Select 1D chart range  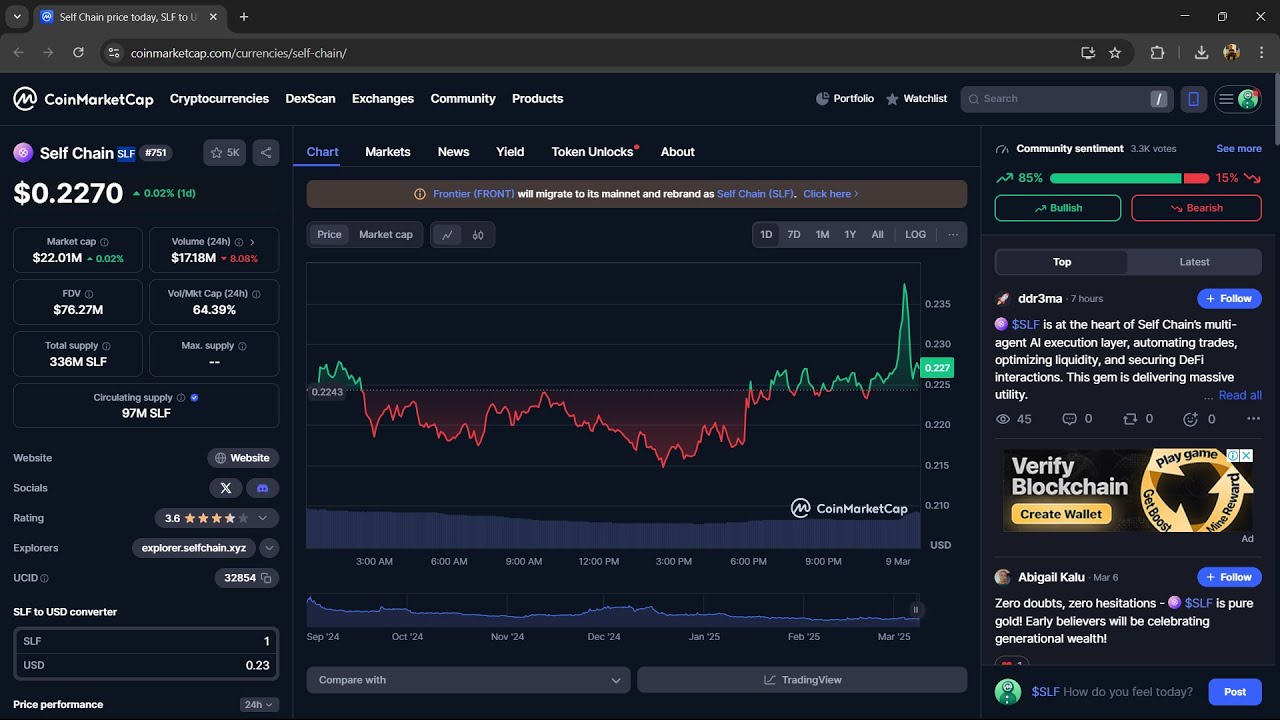pos(766,235)
